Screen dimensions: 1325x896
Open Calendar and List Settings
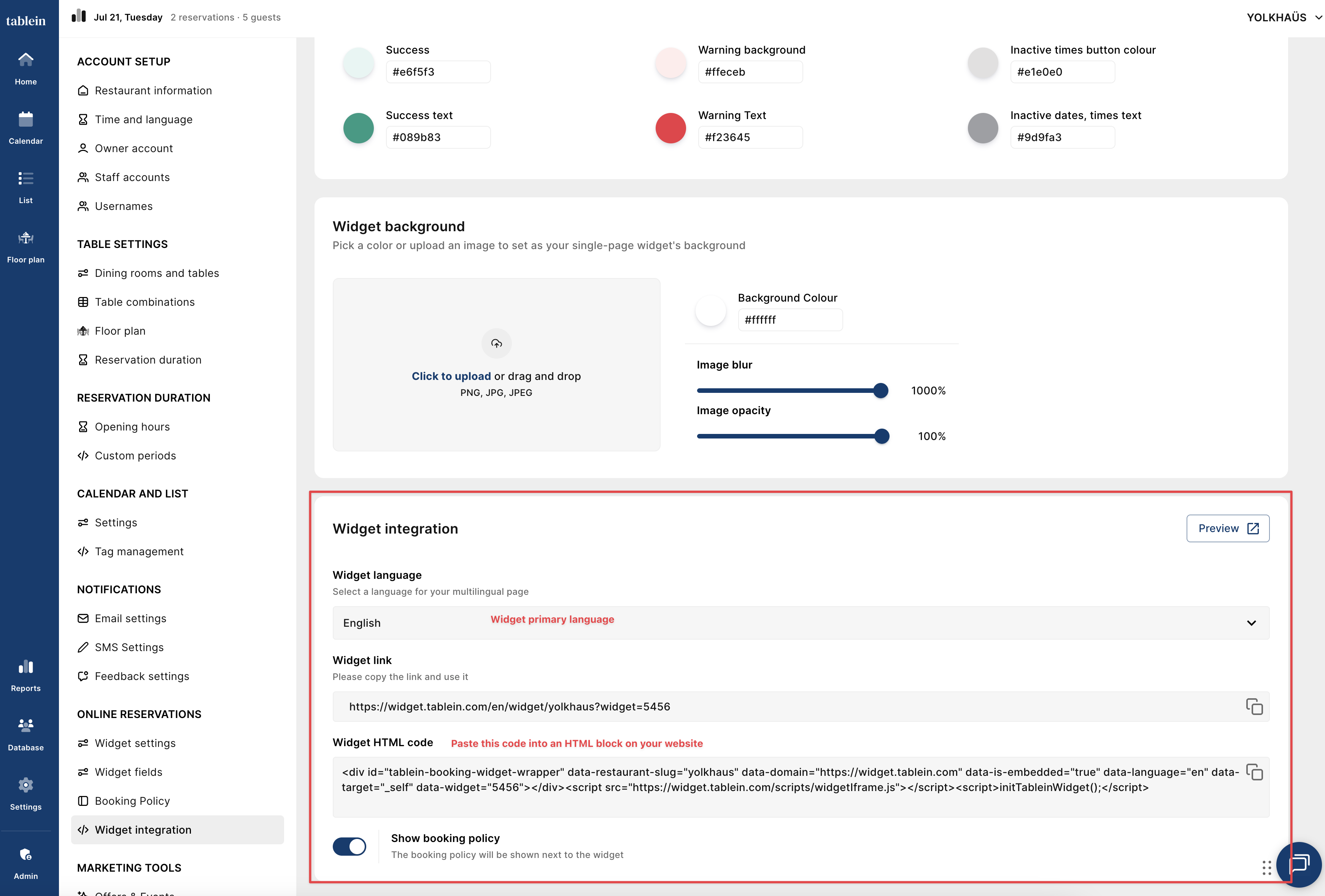[x=107, y=523]
